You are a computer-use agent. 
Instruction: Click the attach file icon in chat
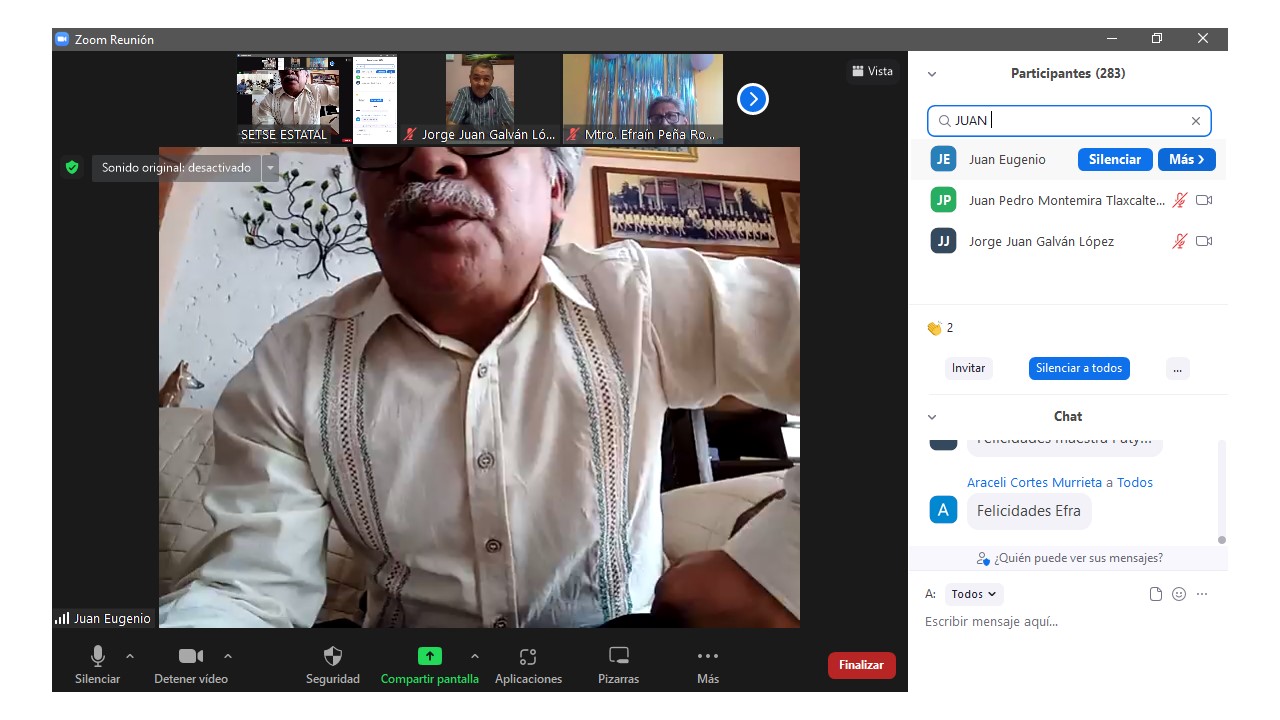[x=1156, y=594]
